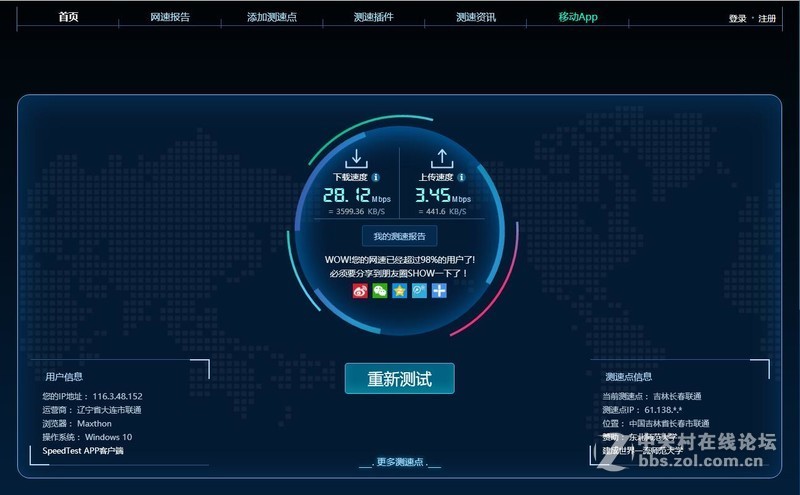Image resolution: width=800 pixels, height=495 pixels.
Task: Click the 用户信息 panel heading
Action: [64, 377]
